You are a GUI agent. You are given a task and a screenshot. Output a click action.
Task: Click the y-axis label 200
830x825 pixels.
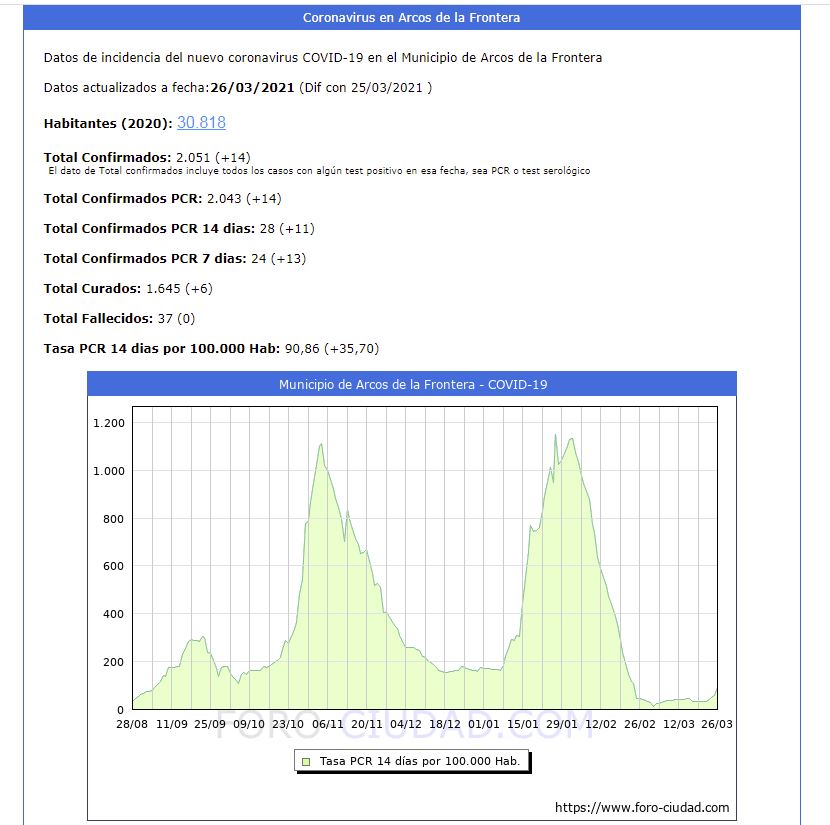(113, 662)
